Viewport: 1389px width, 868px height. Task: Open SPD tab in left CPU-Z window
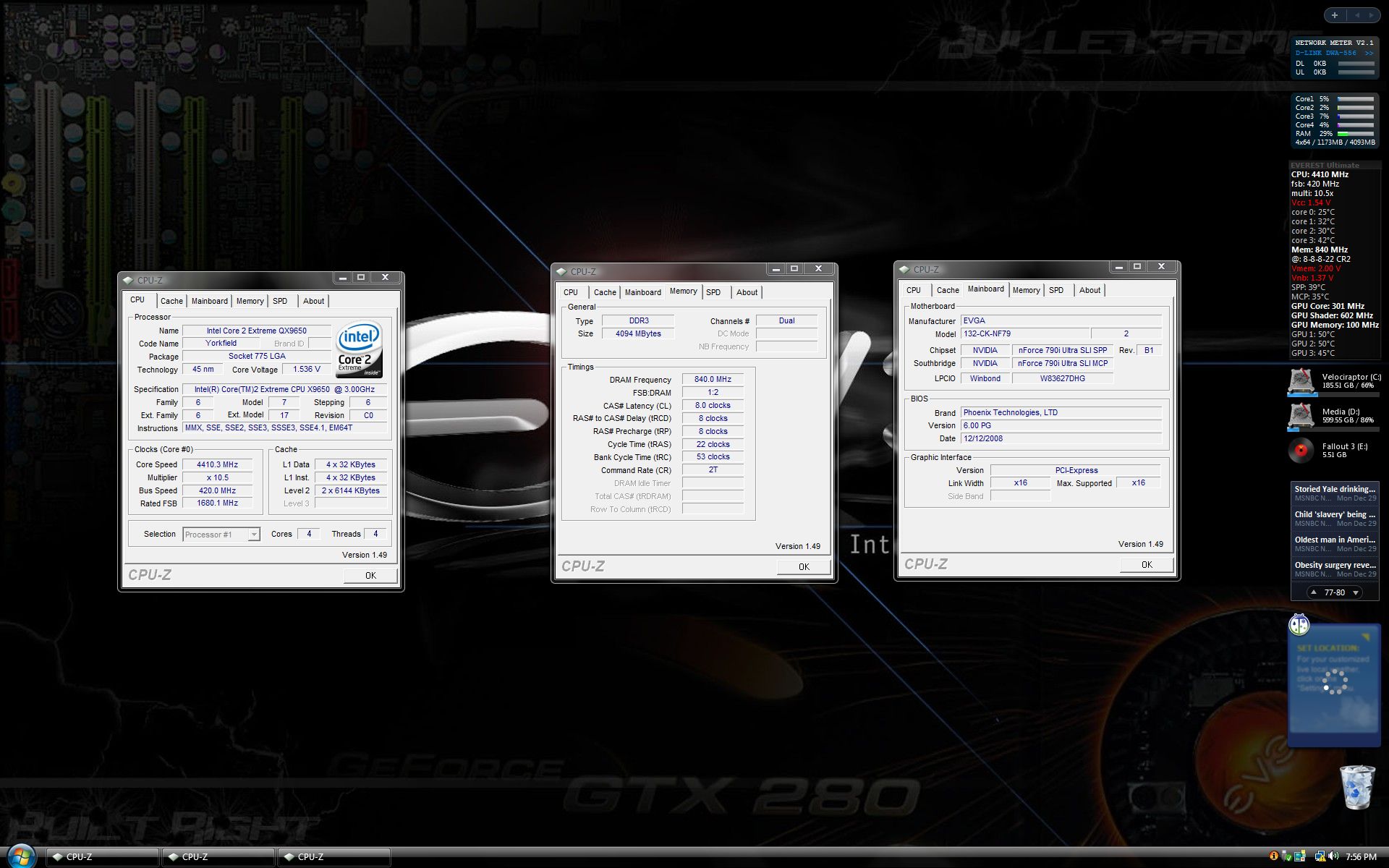[x=280, y=301]
